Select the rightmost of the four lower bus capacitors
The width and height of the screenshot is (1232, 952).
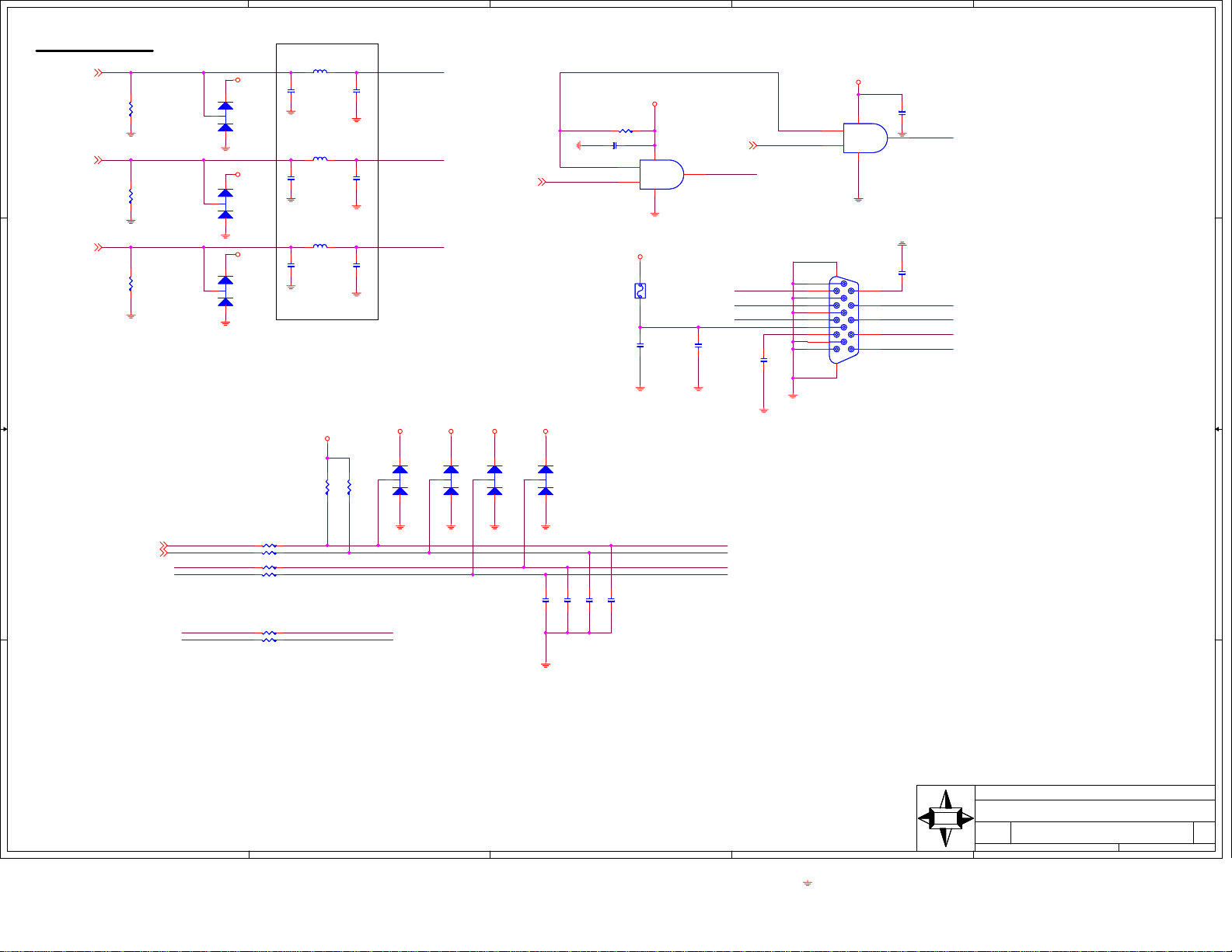pos(611,600)
